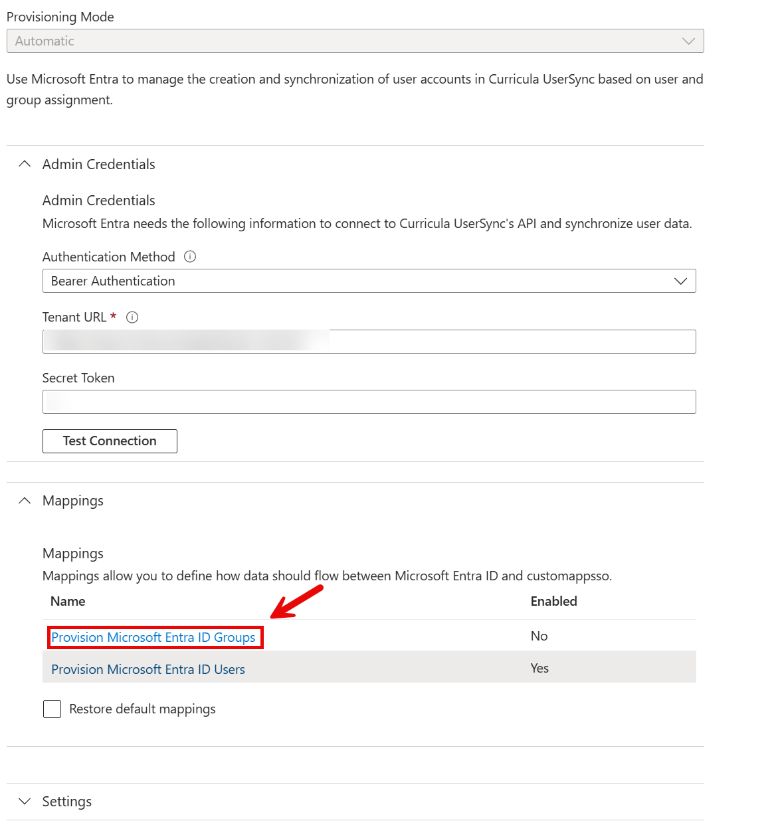Open the Authentication Method info tooltip
Image resolution: width=776 pixels, height=821 pixels.
pos(189,256)
